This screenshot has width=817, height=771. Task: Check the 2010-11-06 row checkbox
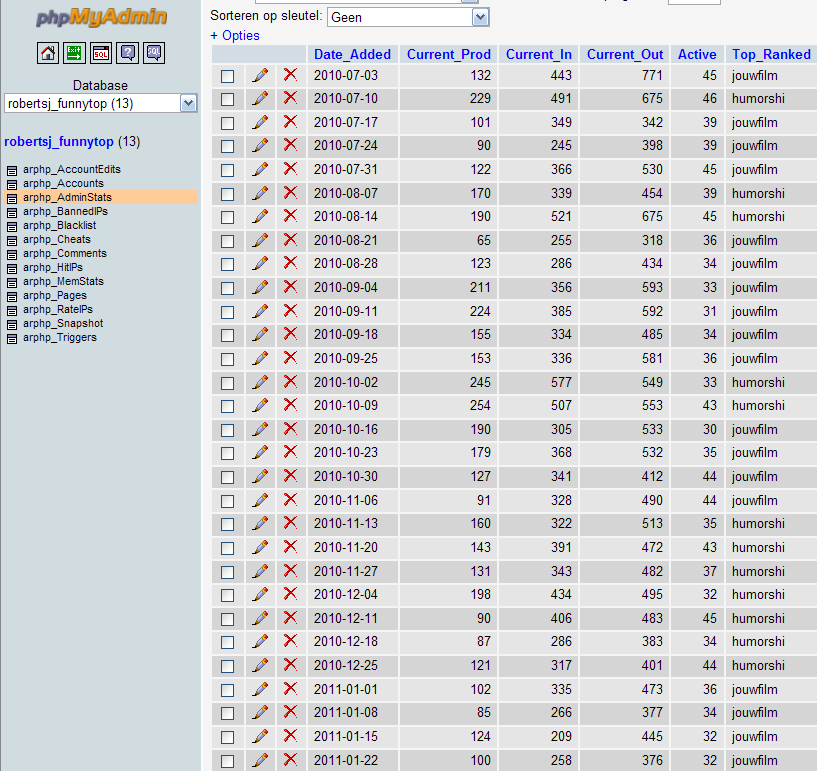pyautogui.click(x=228, y=501)
